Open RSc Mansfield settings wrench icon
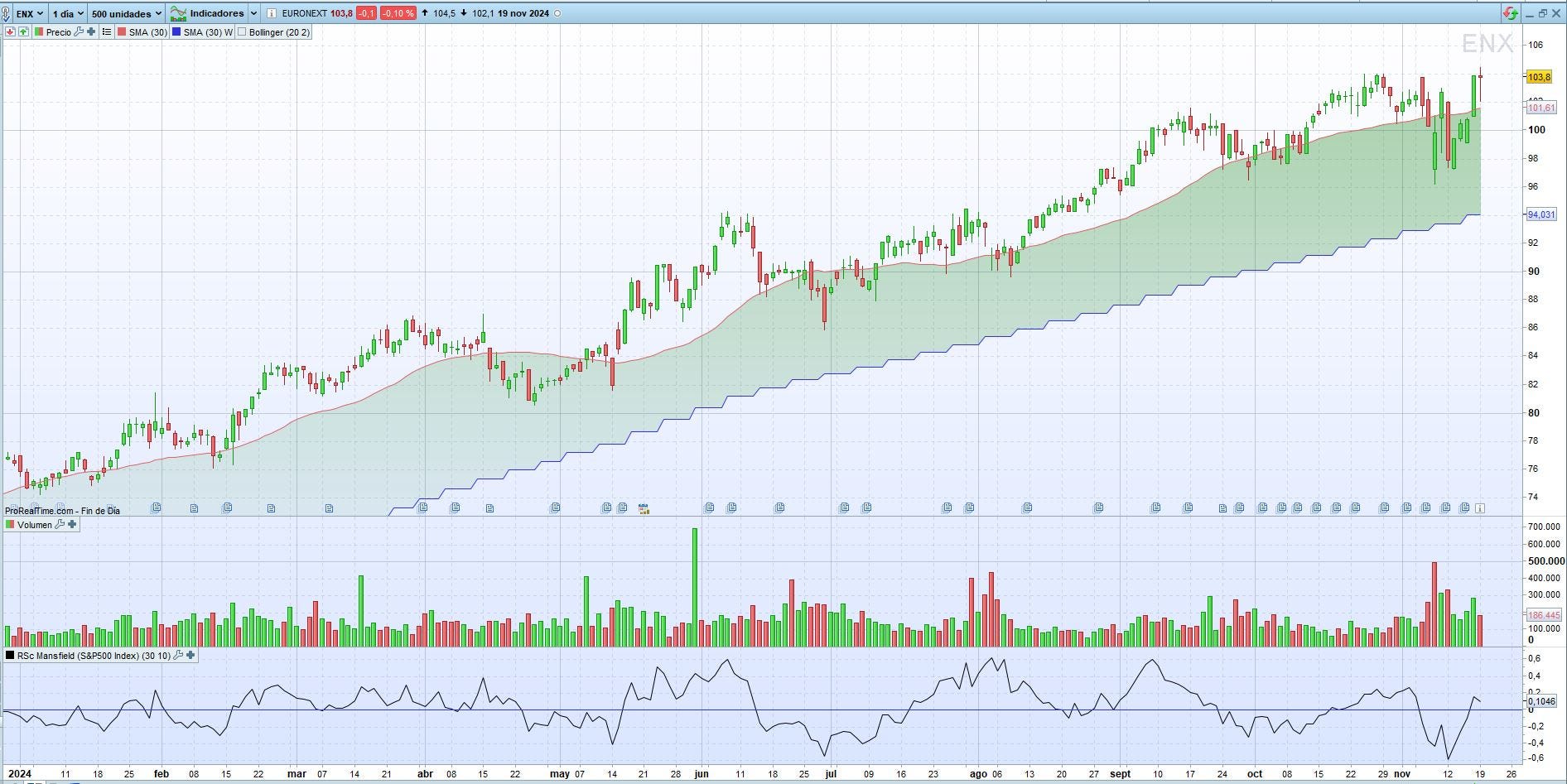1567x784 pixels. pyautogui.click(x=178, y=655)
